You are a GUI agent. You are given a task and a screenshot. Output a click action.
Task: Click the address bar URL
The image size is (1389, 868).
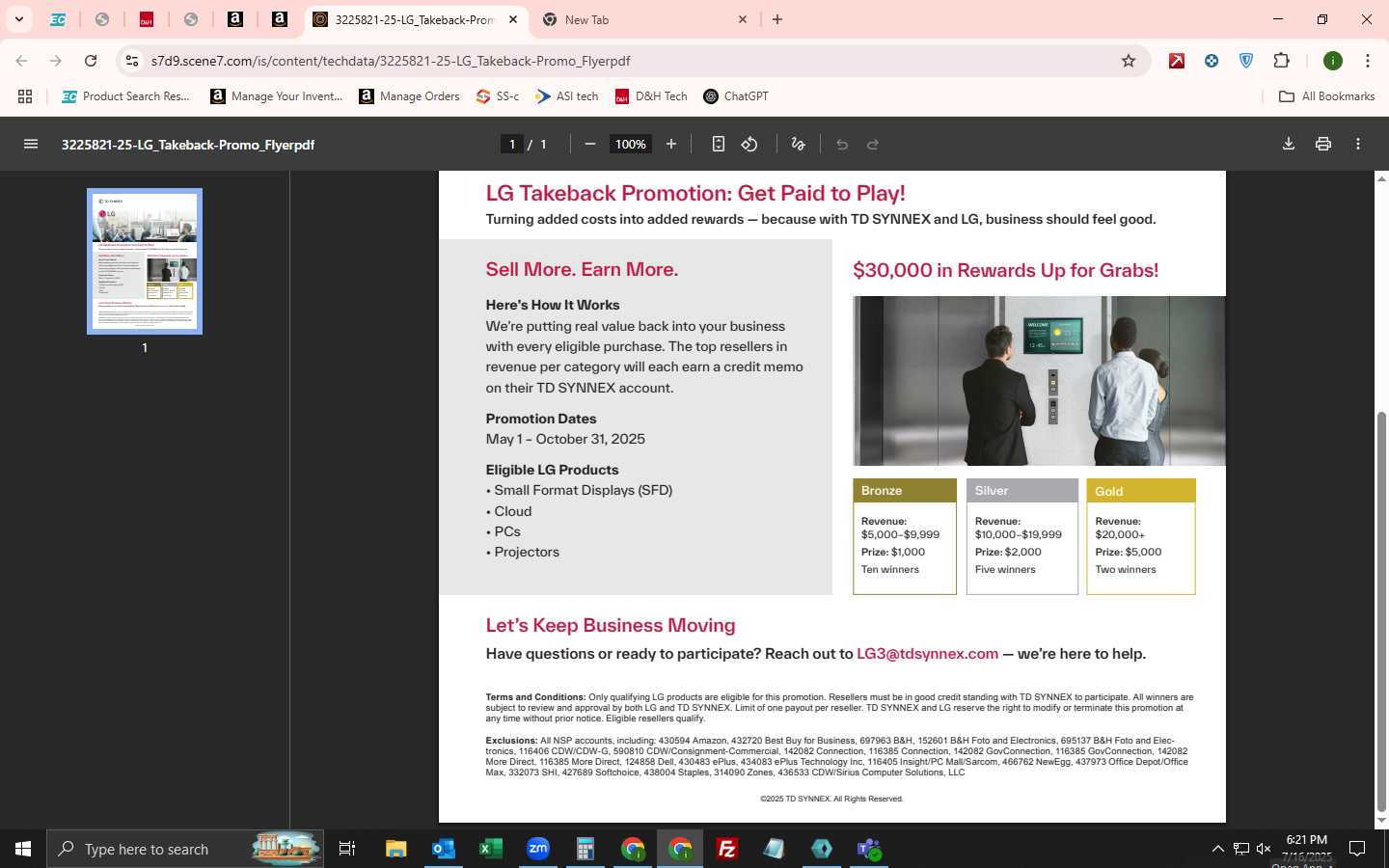(391, 61)
